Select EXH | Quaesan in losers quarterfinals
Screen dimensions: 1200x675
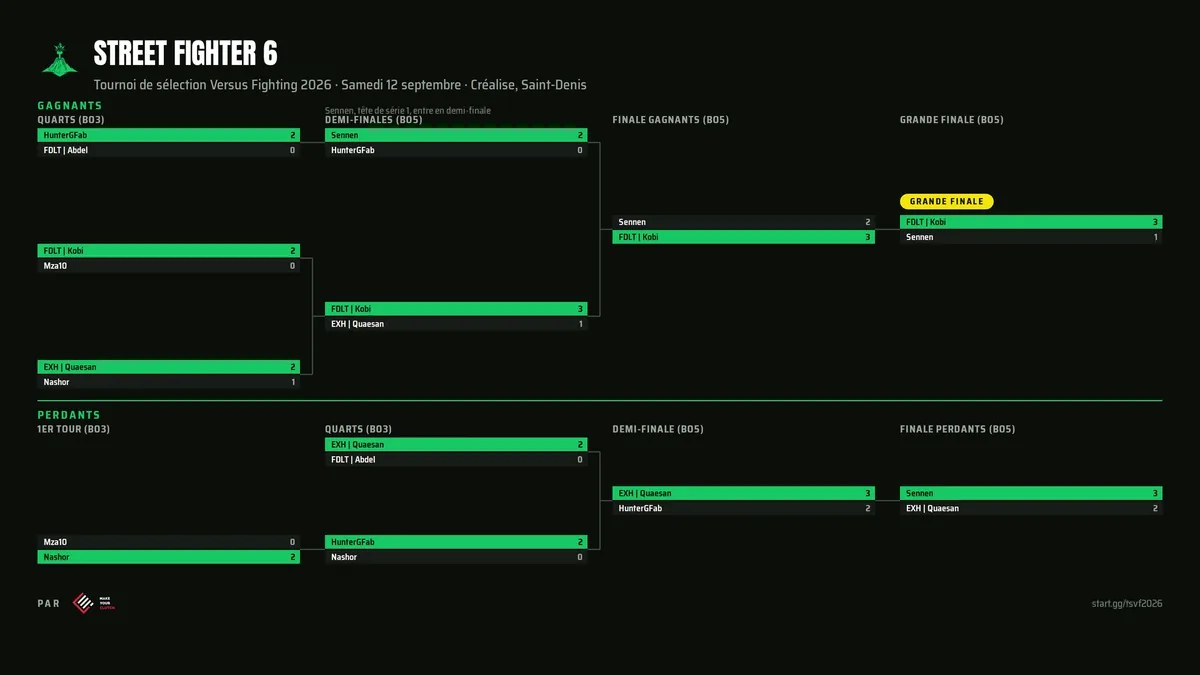(x=456, y=445)
